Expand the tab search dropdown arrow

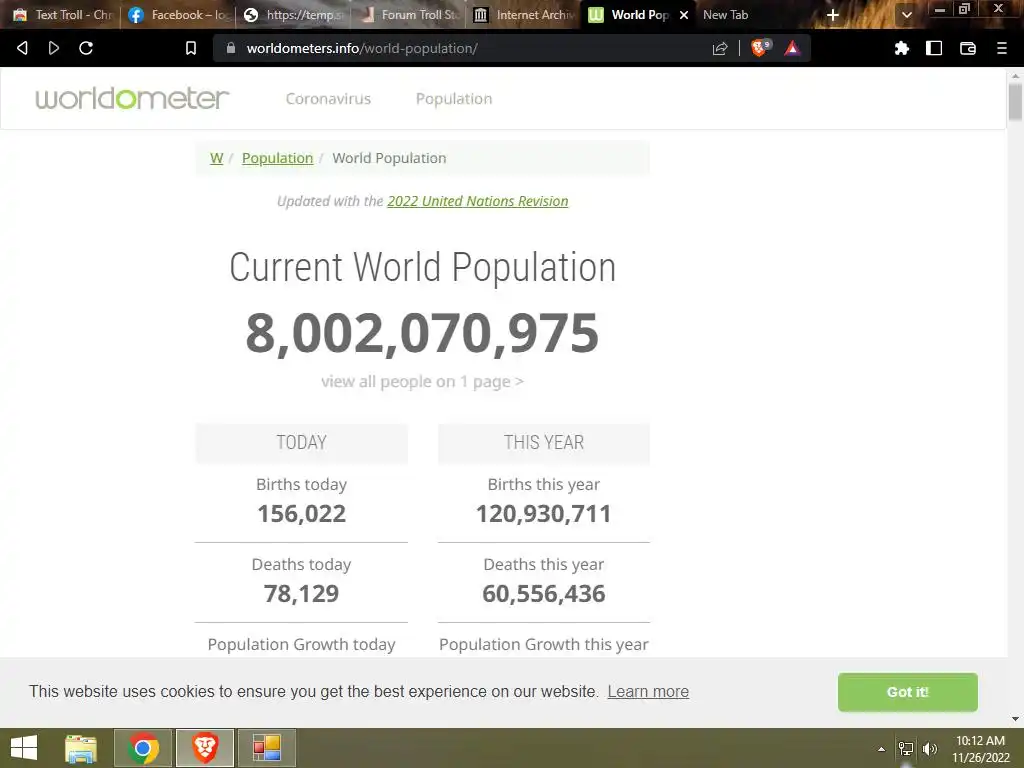coord(906,15)
